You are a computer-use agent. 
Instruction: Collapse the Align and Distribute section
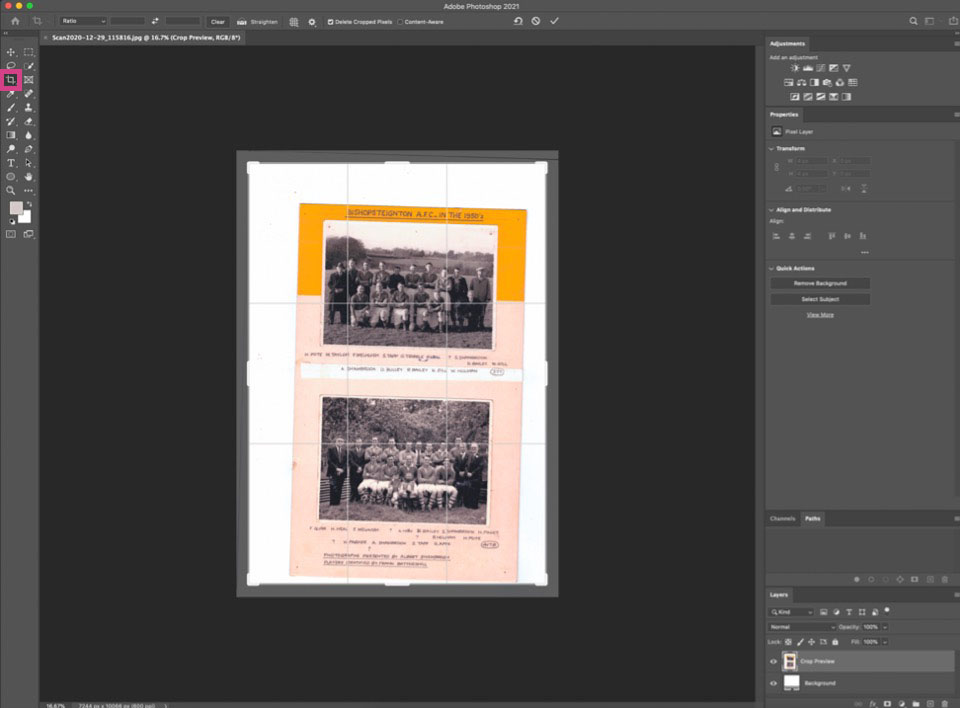coord(771,210)
